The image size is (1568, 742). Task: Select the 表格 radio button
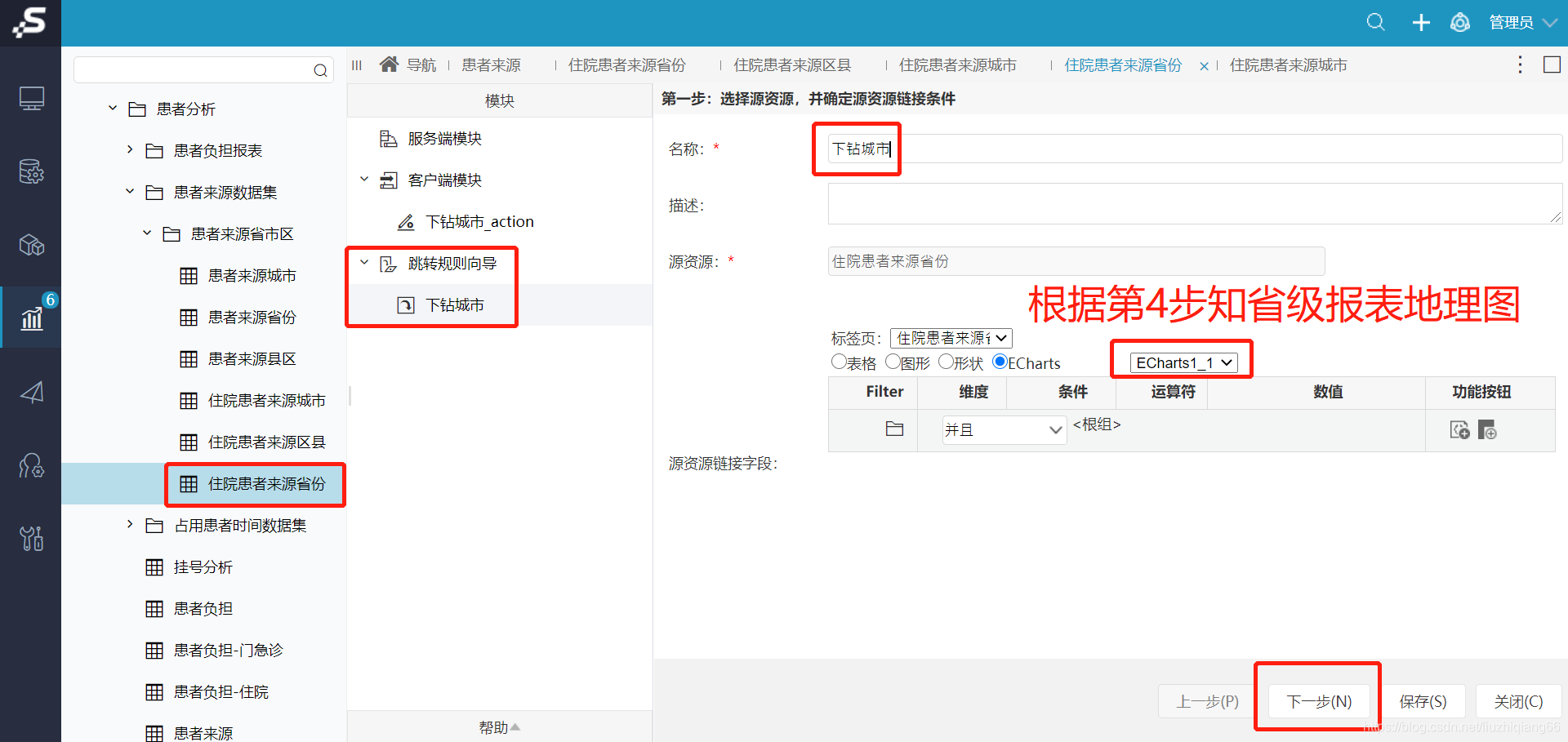tap(839, 362)
